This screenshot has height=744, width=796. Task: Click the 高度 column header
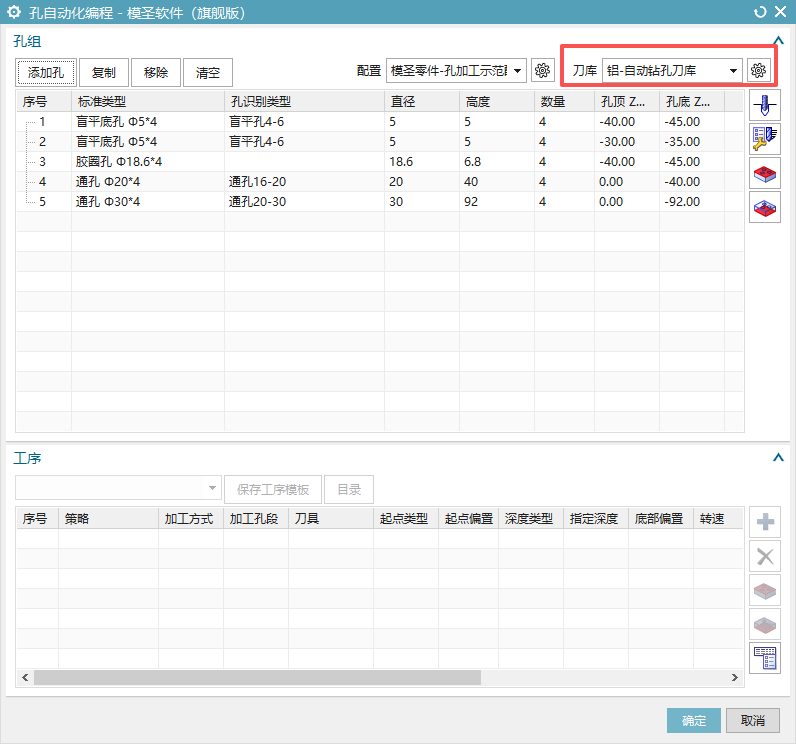(496, 102)
